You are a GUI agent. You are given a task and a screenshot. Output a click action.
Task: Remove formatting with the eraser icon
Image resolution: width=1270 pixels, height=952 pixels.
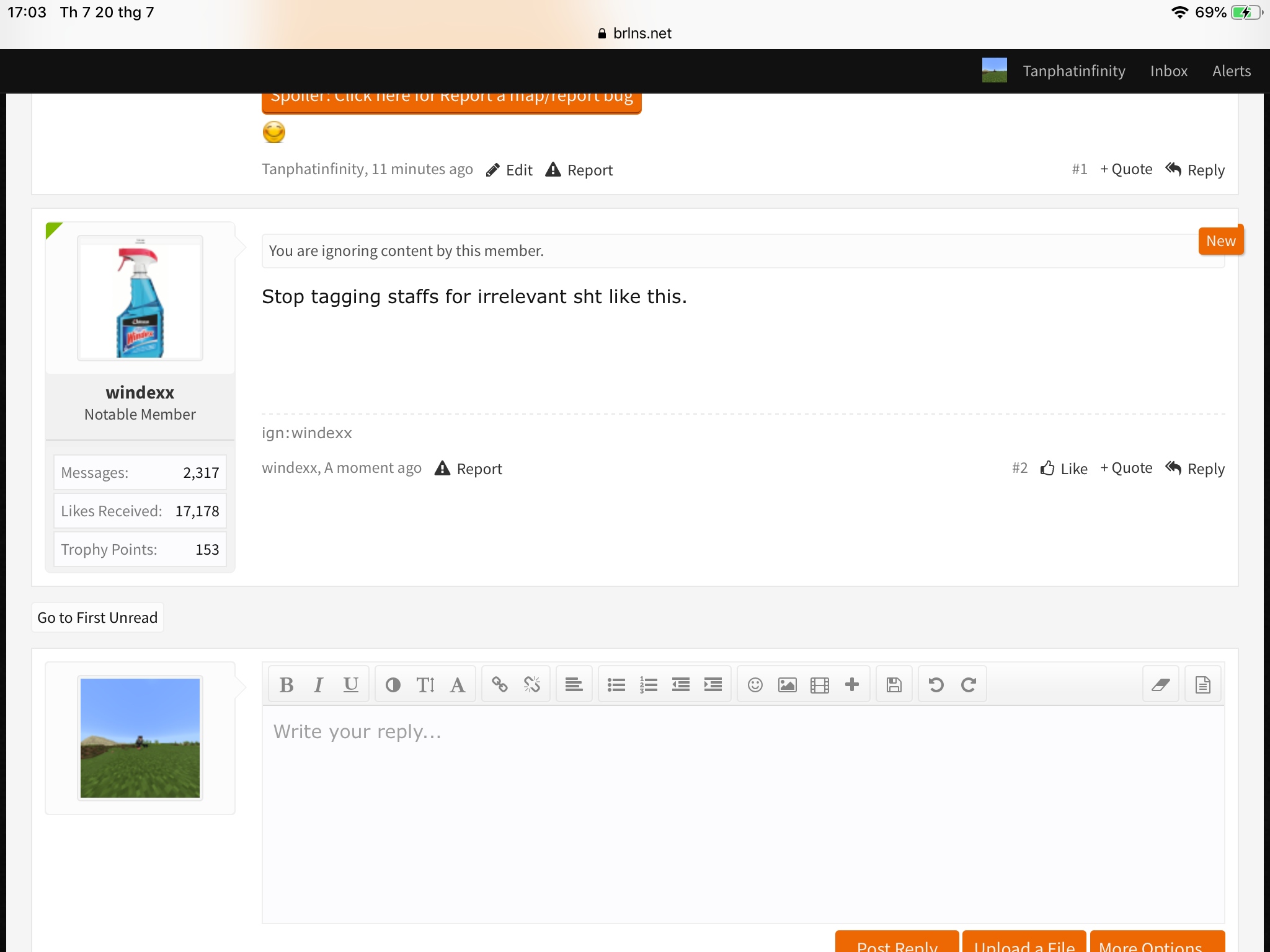coord(1160,684)
